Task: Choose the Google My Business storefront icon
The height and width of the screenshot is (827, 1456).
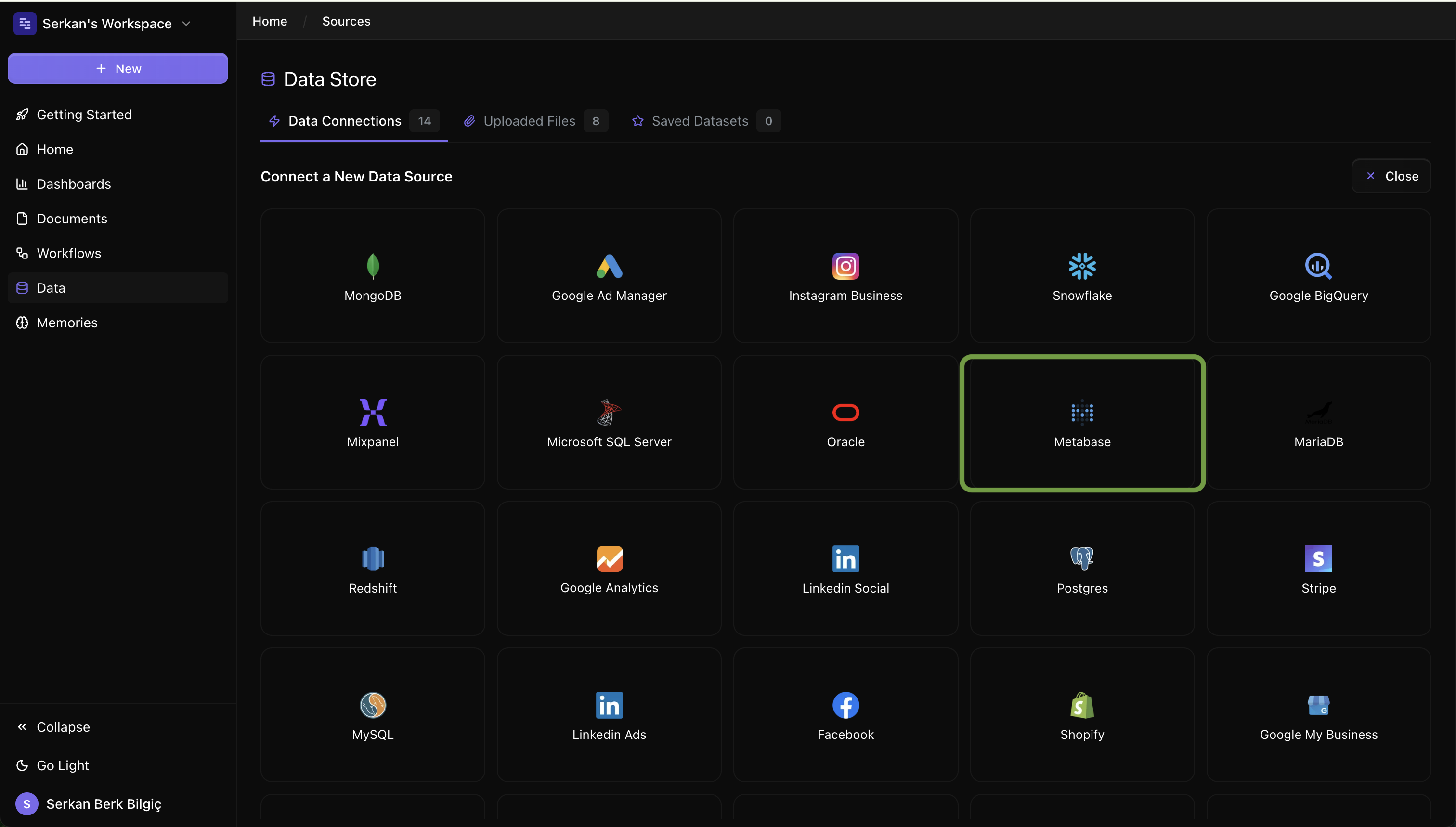Action: (1318, 705)
